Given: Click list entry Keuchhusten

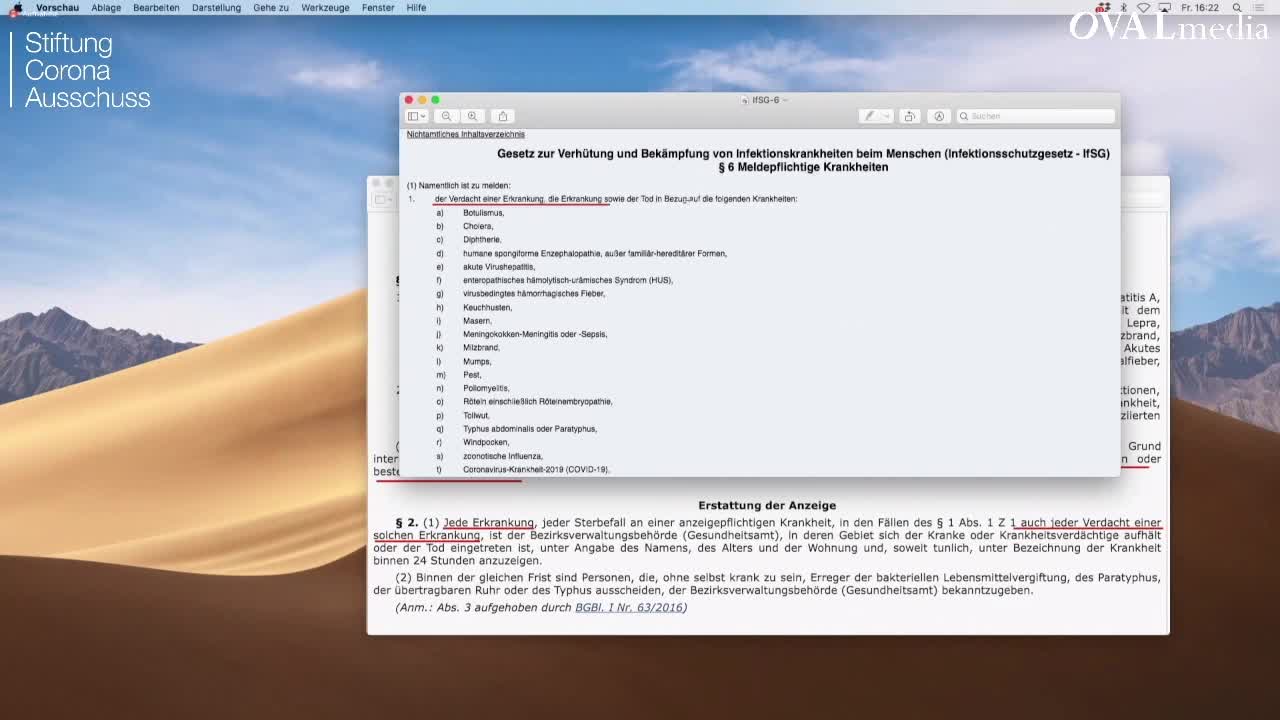Looking at the screenshot, I should (x=487, y=307).
